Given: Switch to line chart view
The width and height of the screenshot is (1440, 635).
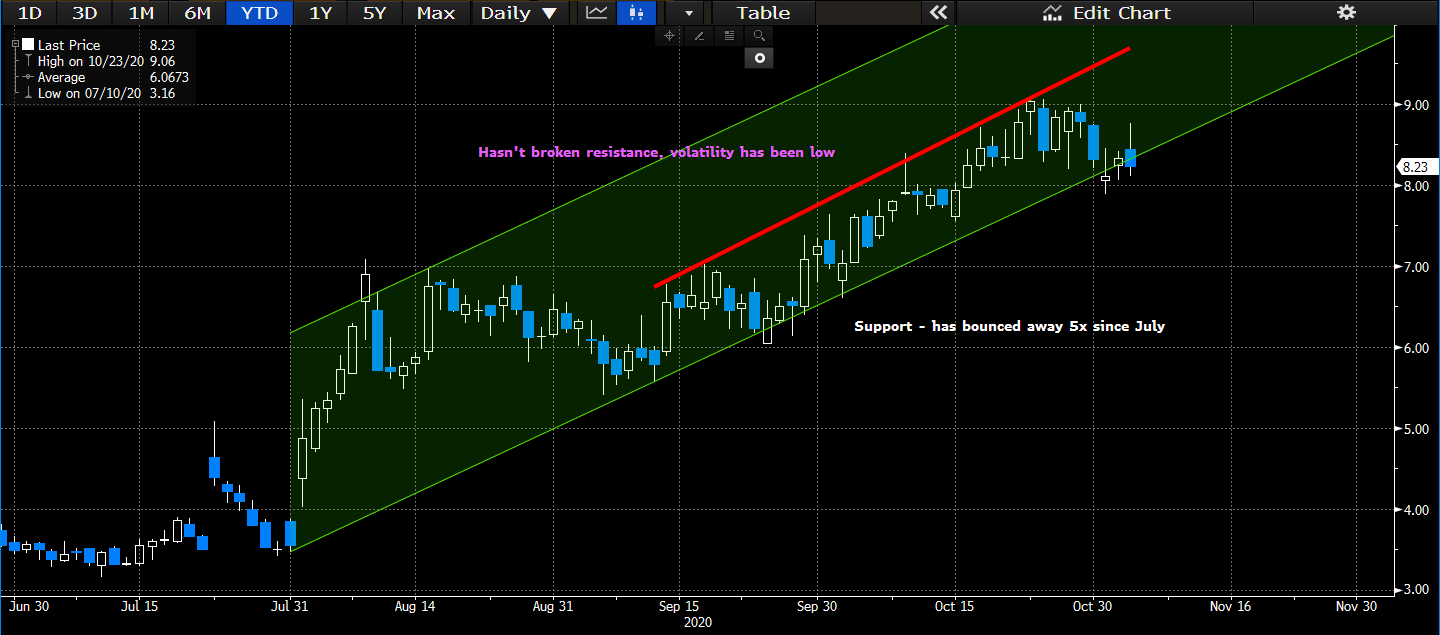Looking at the screenshot, I should pos(594,13).
